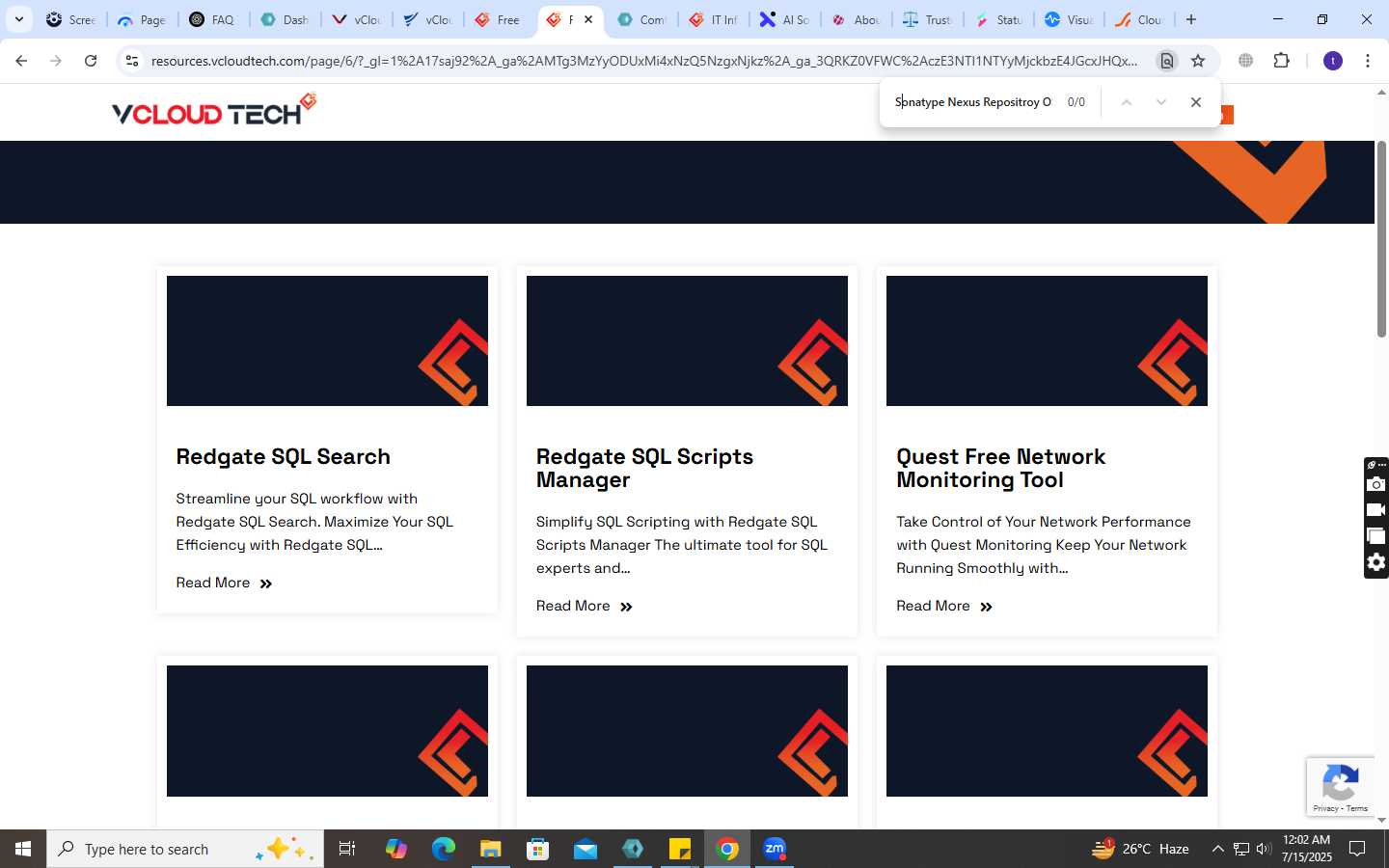Open File Explorer from the taskbar
This screenshot has height=868, width=1389.
pyautogui.click(x=490, y=849)
